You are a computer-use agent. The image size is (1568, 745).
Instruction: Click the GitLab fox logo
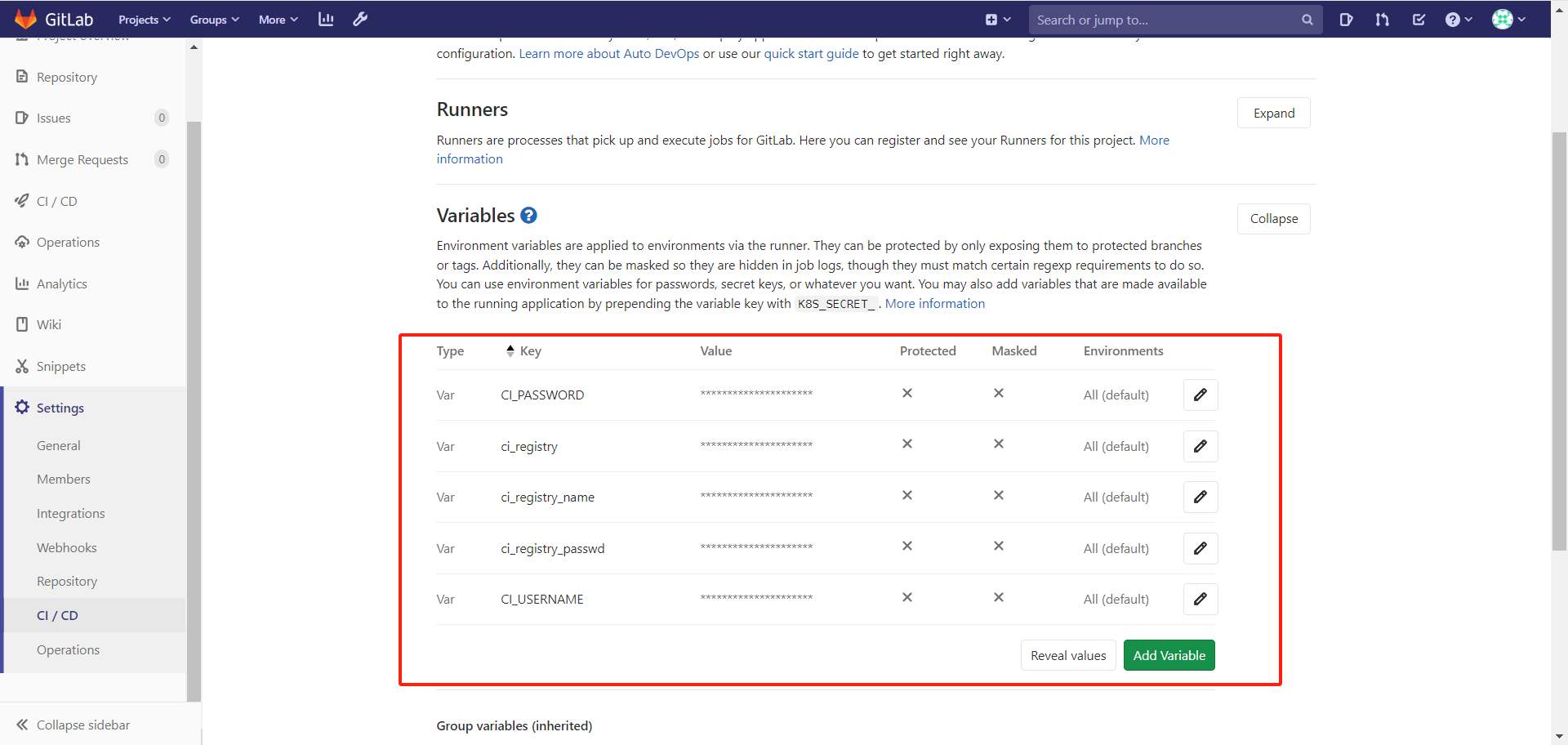[25, 18]
